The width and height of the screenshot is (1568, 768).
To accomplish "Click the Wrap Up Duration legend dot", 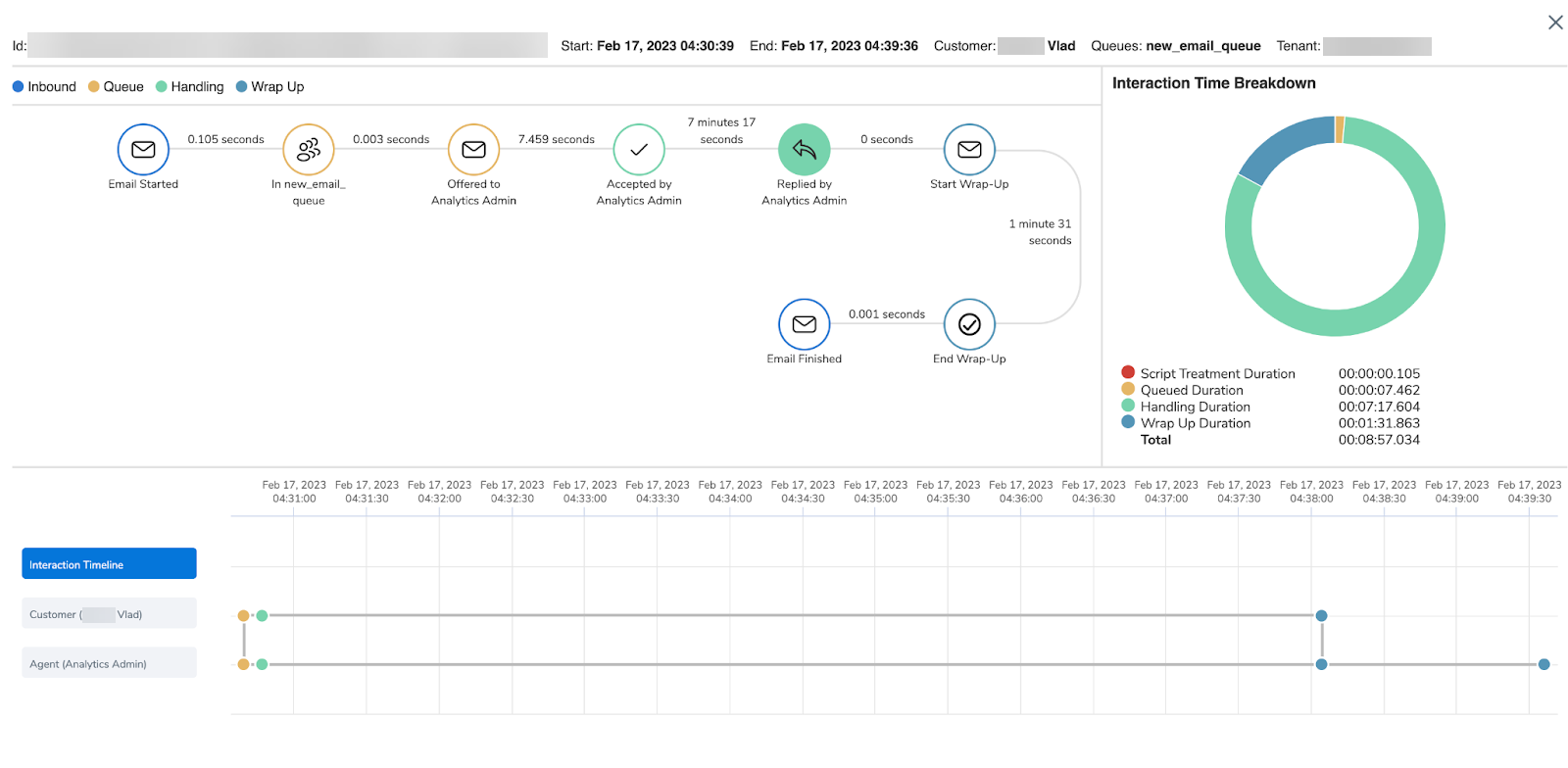I will 1128,422.
